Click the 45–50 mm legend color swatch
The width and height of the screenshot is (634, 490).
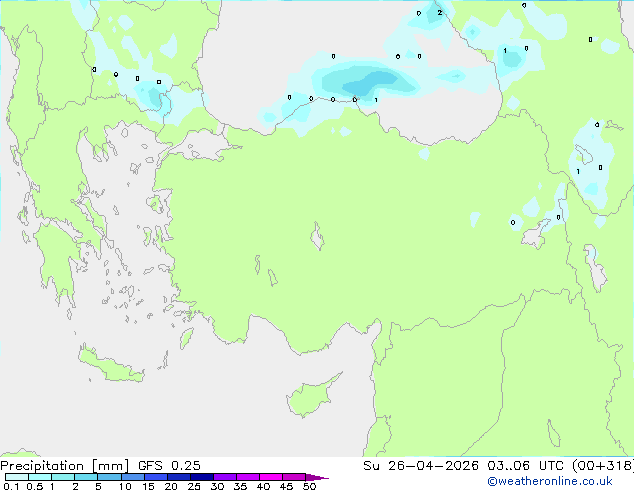pyautogui.click(x=294, y=477)
